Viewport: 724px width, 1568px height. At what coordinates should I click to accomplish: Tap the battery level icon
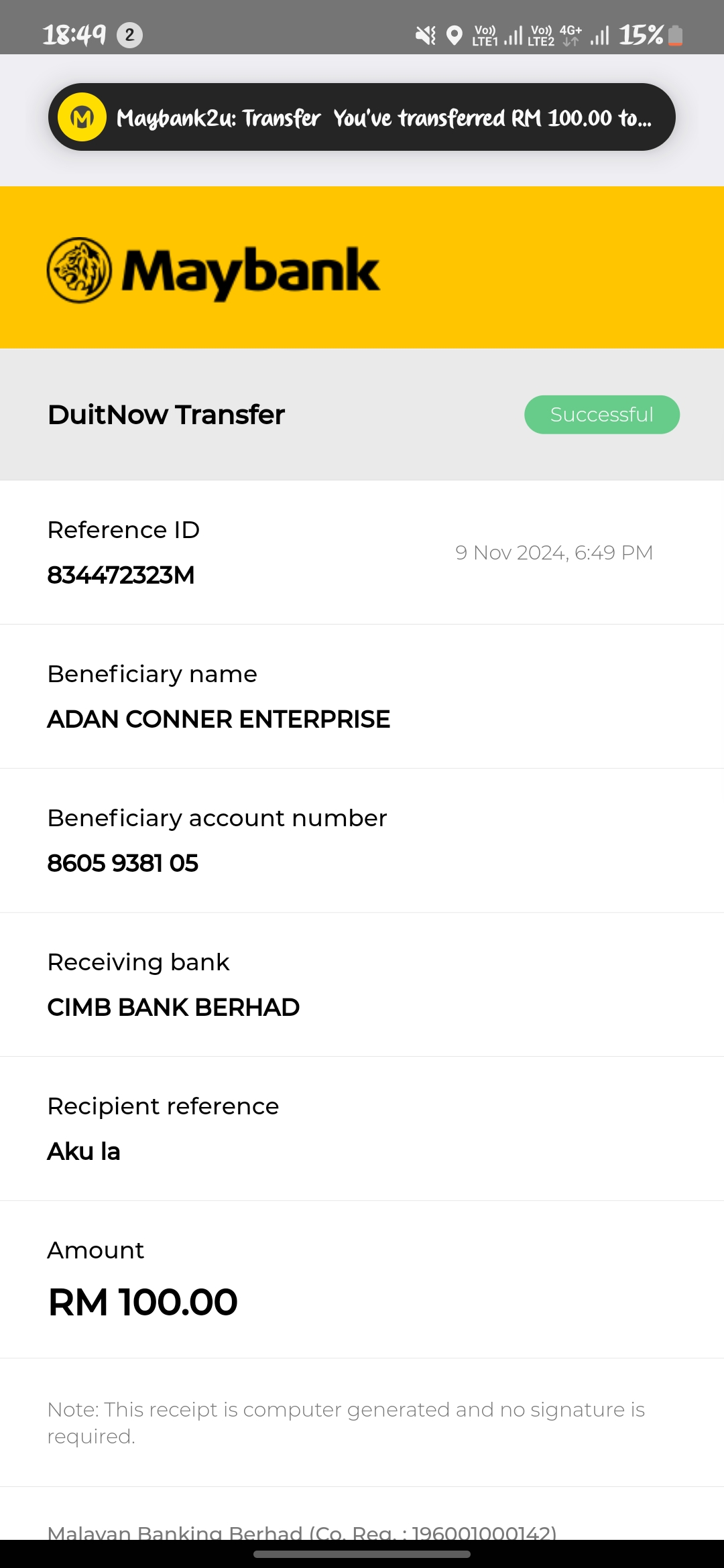[676, 35]
